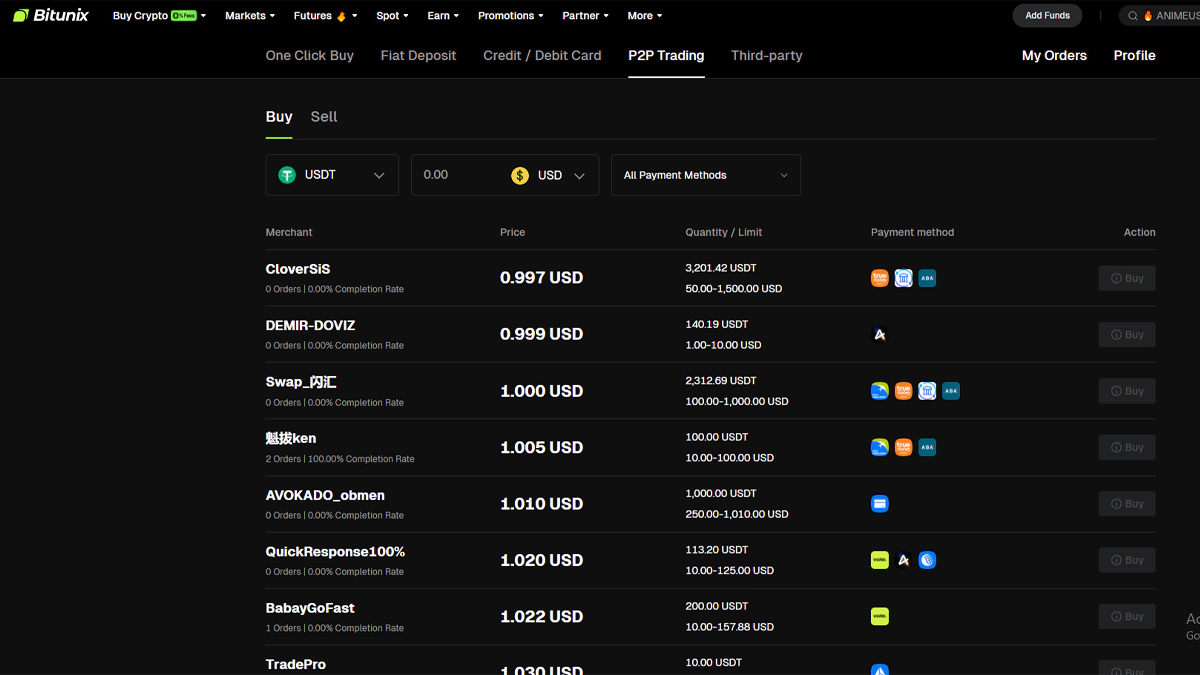Viewport: 1200px width, 675px height.
Task: Click the payment icon in DEMIR-DOVIZ row
Action: (x=880, y=335)
